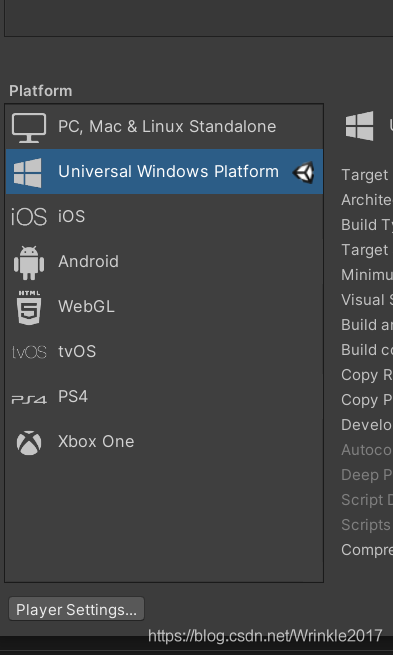Image resolution: width=393 pixels, height=655 pixels.
Task: Click the iOS platform icon
Action: (29, 217)
